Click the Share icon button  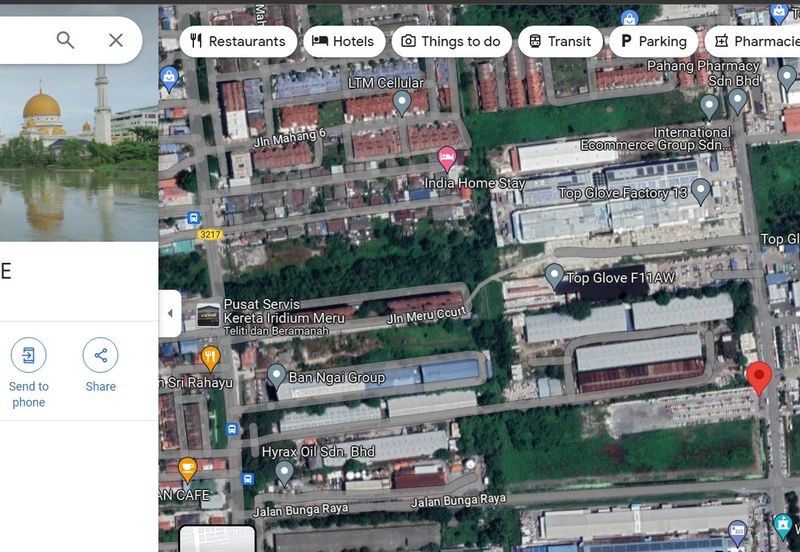[x=101, y=355]
